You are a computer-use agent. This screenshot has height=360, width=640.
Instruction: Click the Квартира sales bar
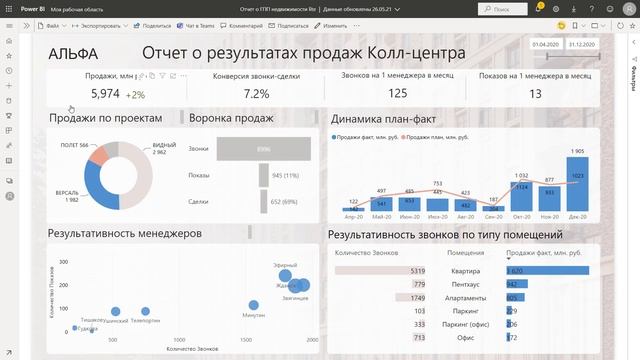pos(548,270)
